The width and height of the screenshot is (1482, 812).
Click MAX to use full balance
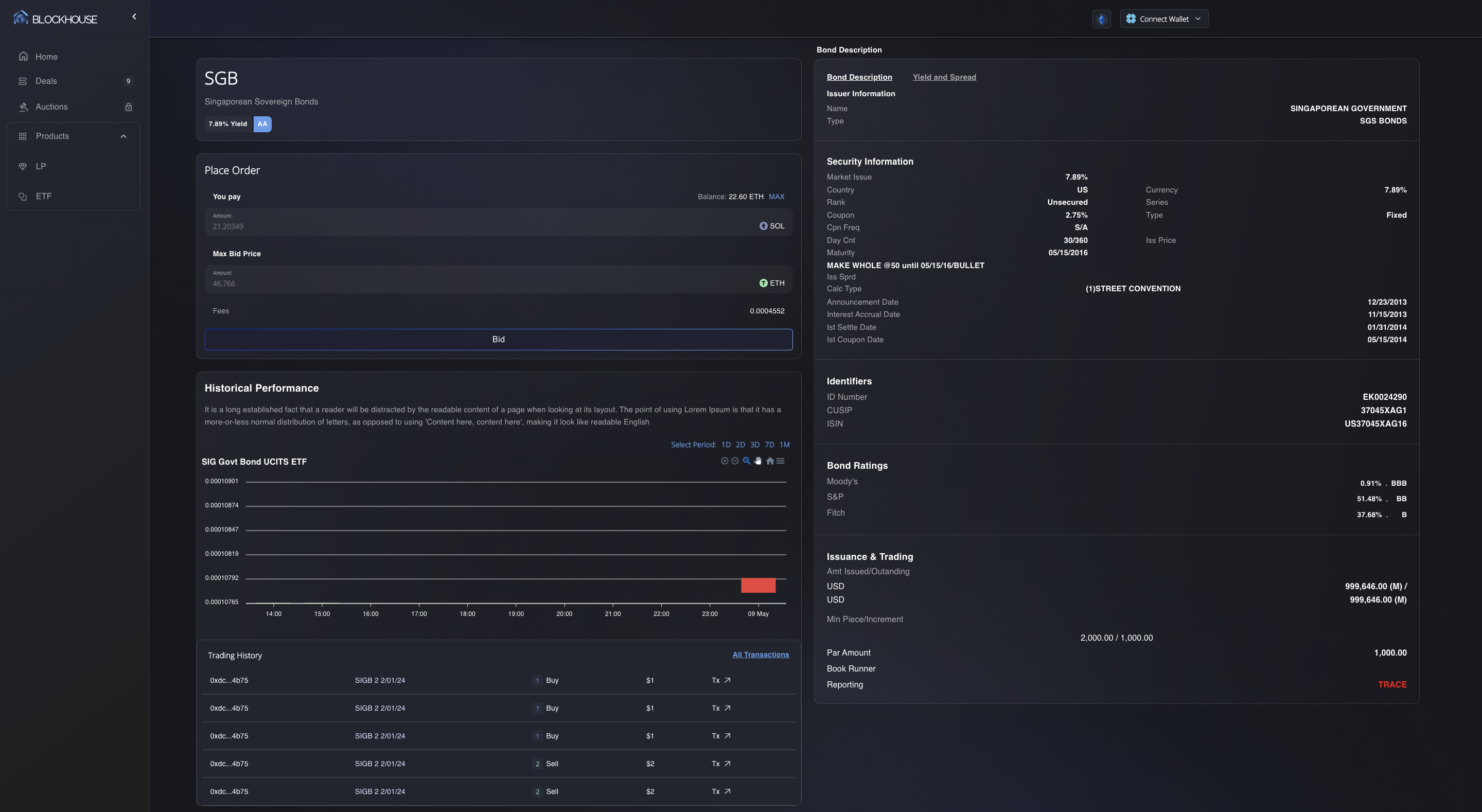[776, 197]
